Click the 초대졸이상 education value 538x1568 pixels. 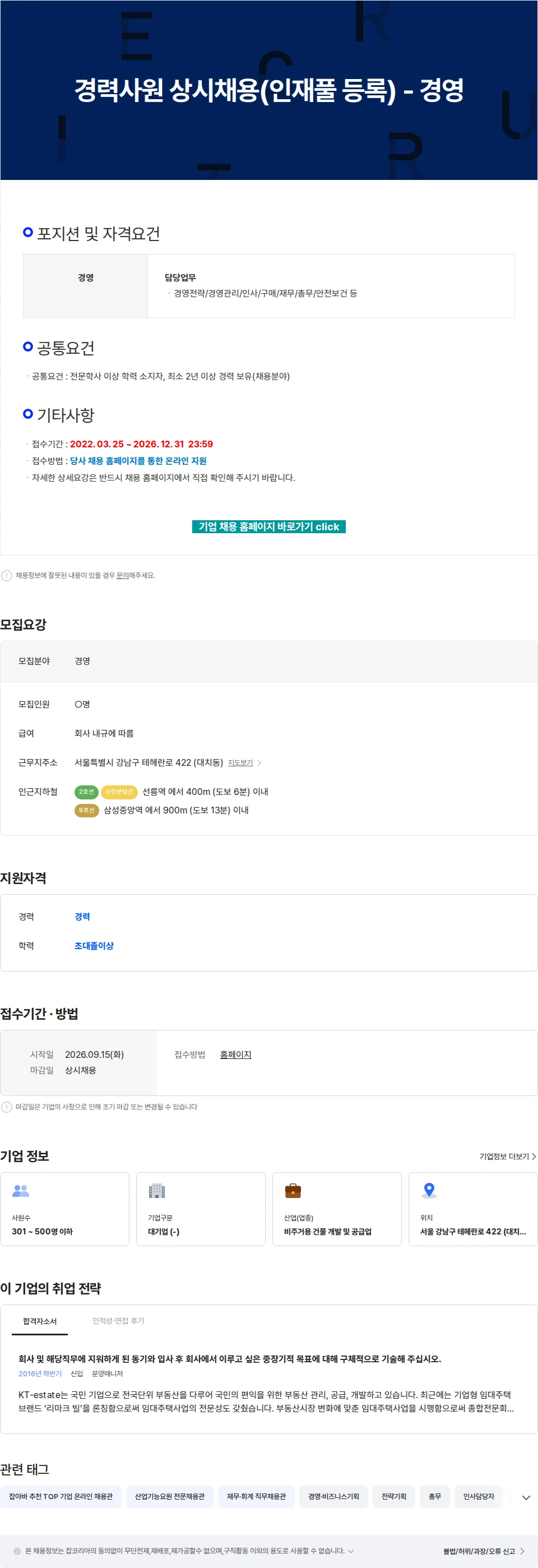click(94, 946)
